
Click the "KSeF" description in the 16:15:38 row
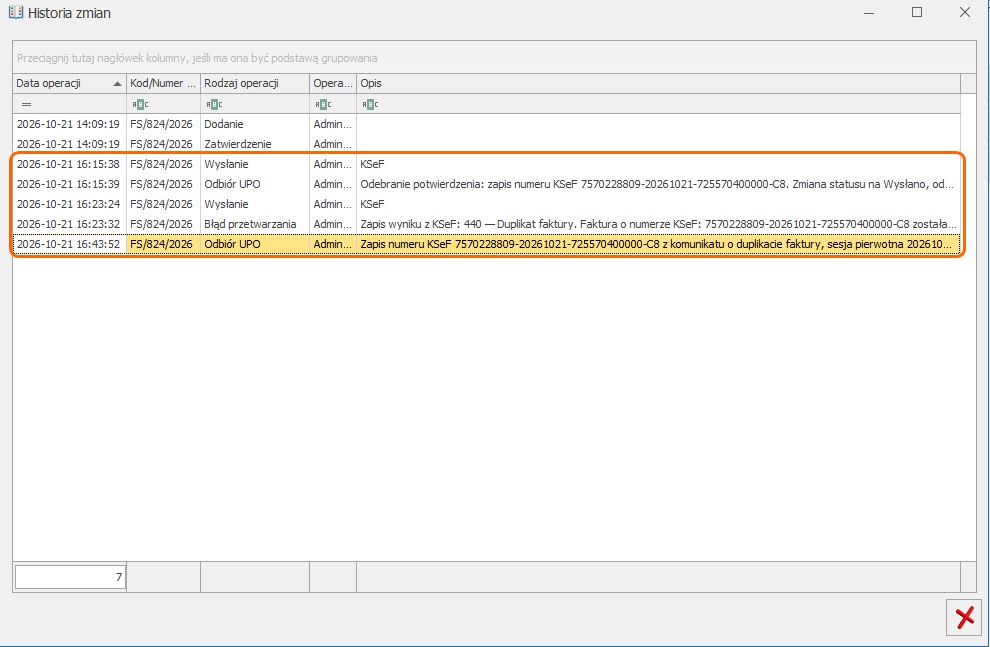point(659,164)
